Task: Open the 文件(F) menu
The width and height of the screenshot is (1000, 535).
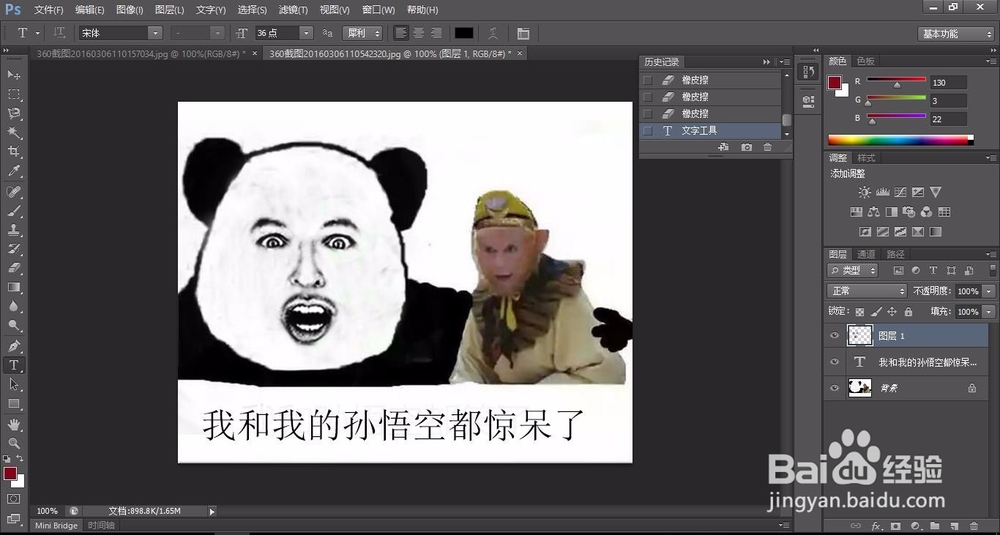Action: coord(48,10)
